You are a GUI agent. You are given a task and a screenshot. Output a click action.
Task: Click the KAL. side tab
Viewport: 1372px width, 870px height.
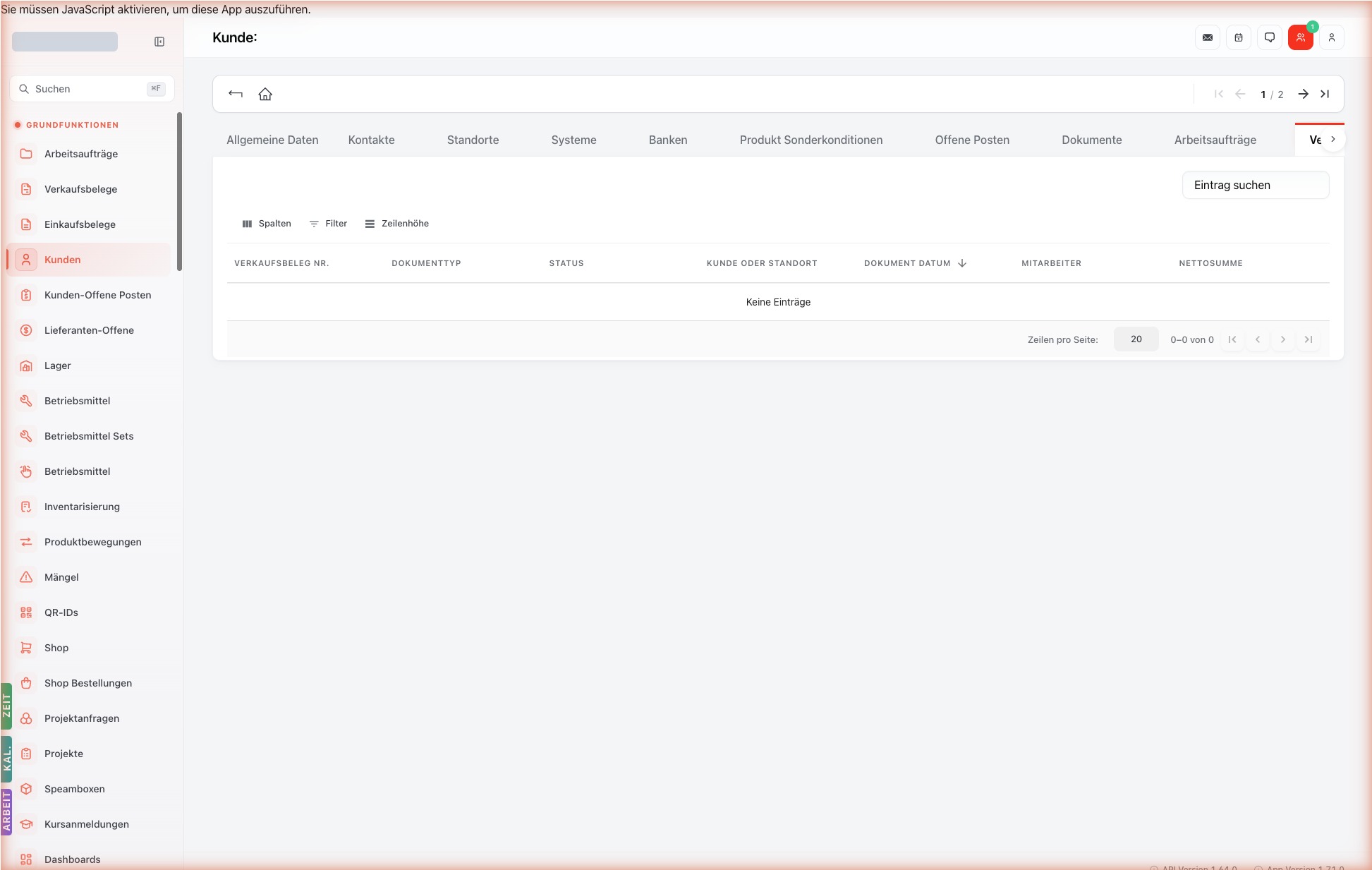tap(6, 759)
